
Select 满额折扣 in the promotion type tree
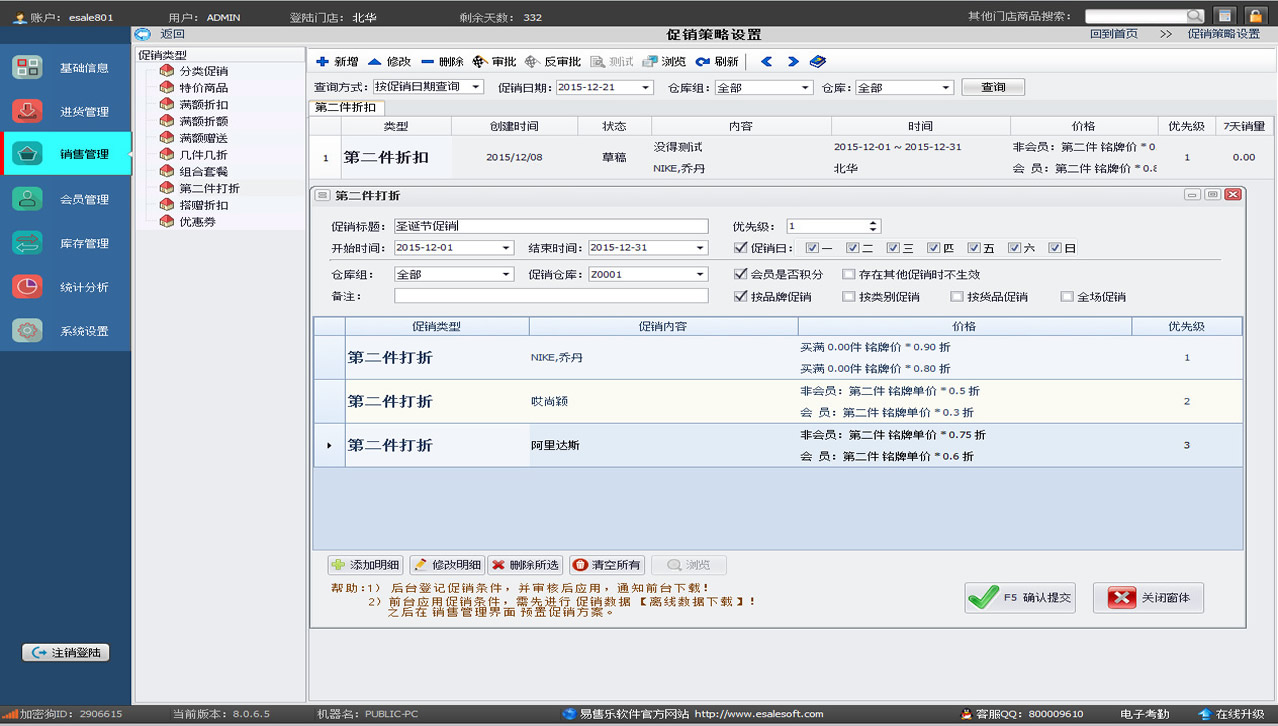click(203, 105)
